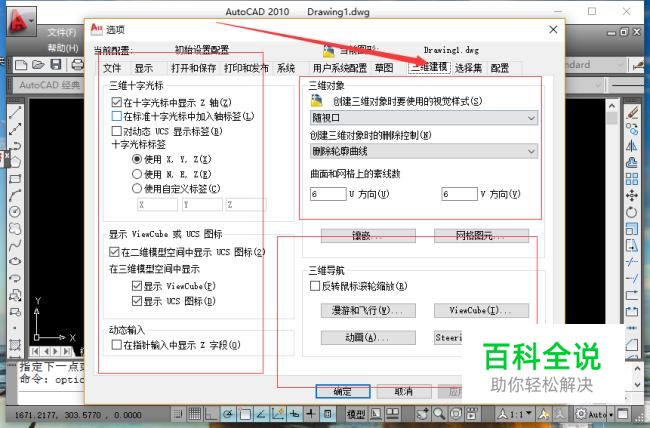This screenshot has width=650, height=428.
Task: Toggle 在二维模型空间中显示 UCS 图标 checkbox
Action: click(x=114, y=252)
